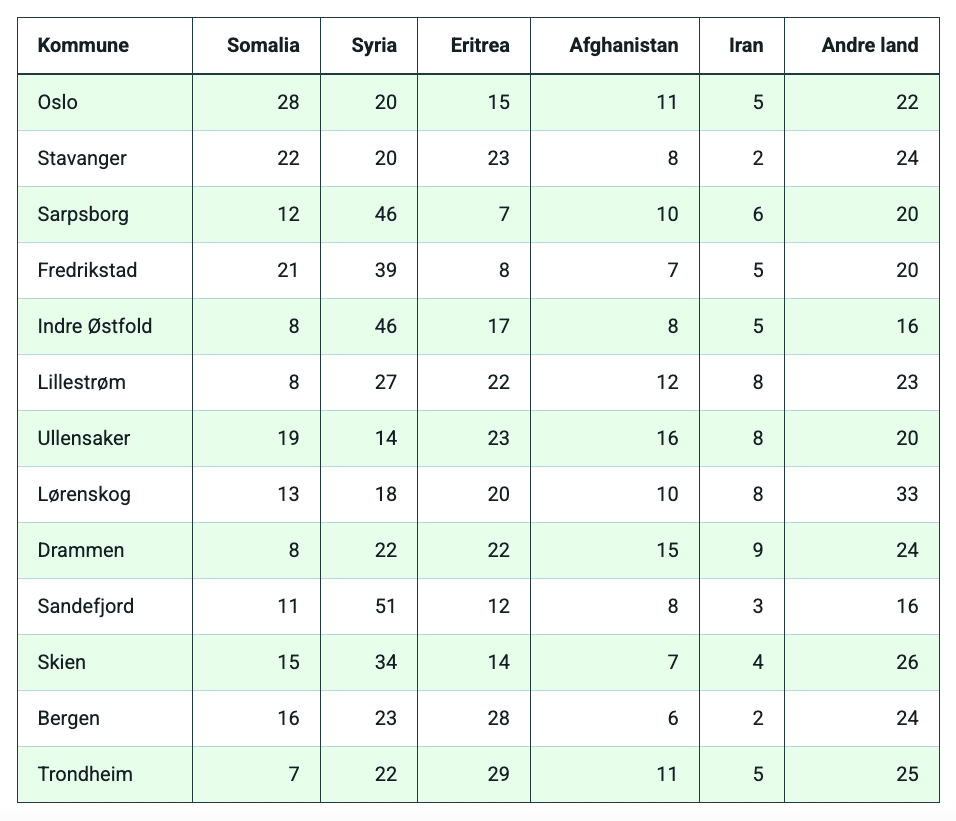
Task: Click the Eritrea column header
Action: pyautogui.click(x=479, y=45)
